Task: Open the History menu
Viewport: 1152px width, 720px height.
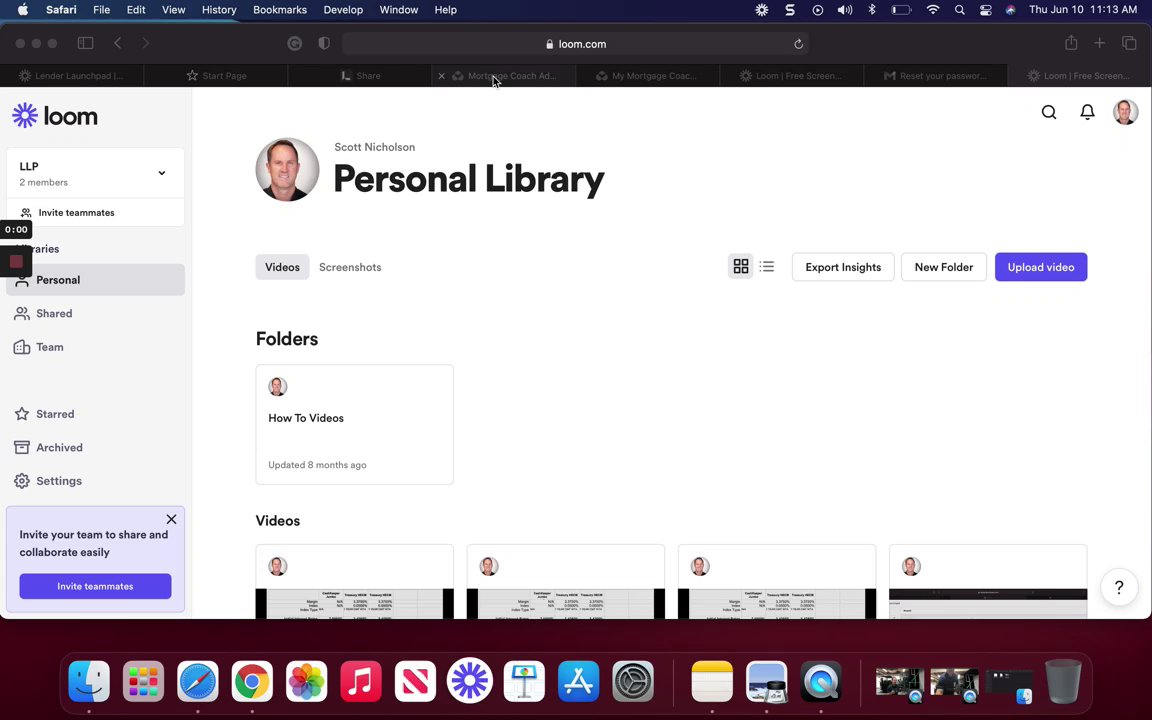Action: tap(219, 10)
